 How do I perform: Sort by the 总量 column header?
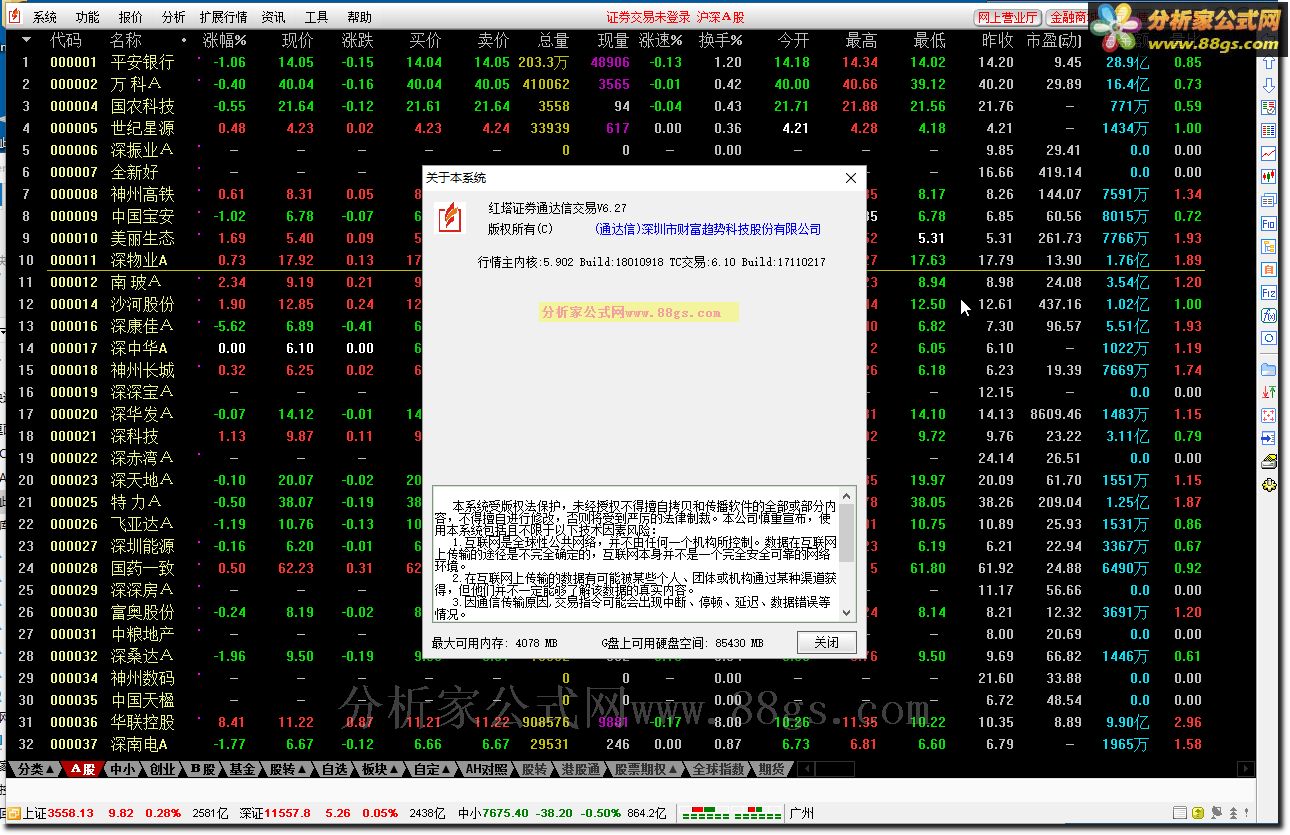coord(553,41)
